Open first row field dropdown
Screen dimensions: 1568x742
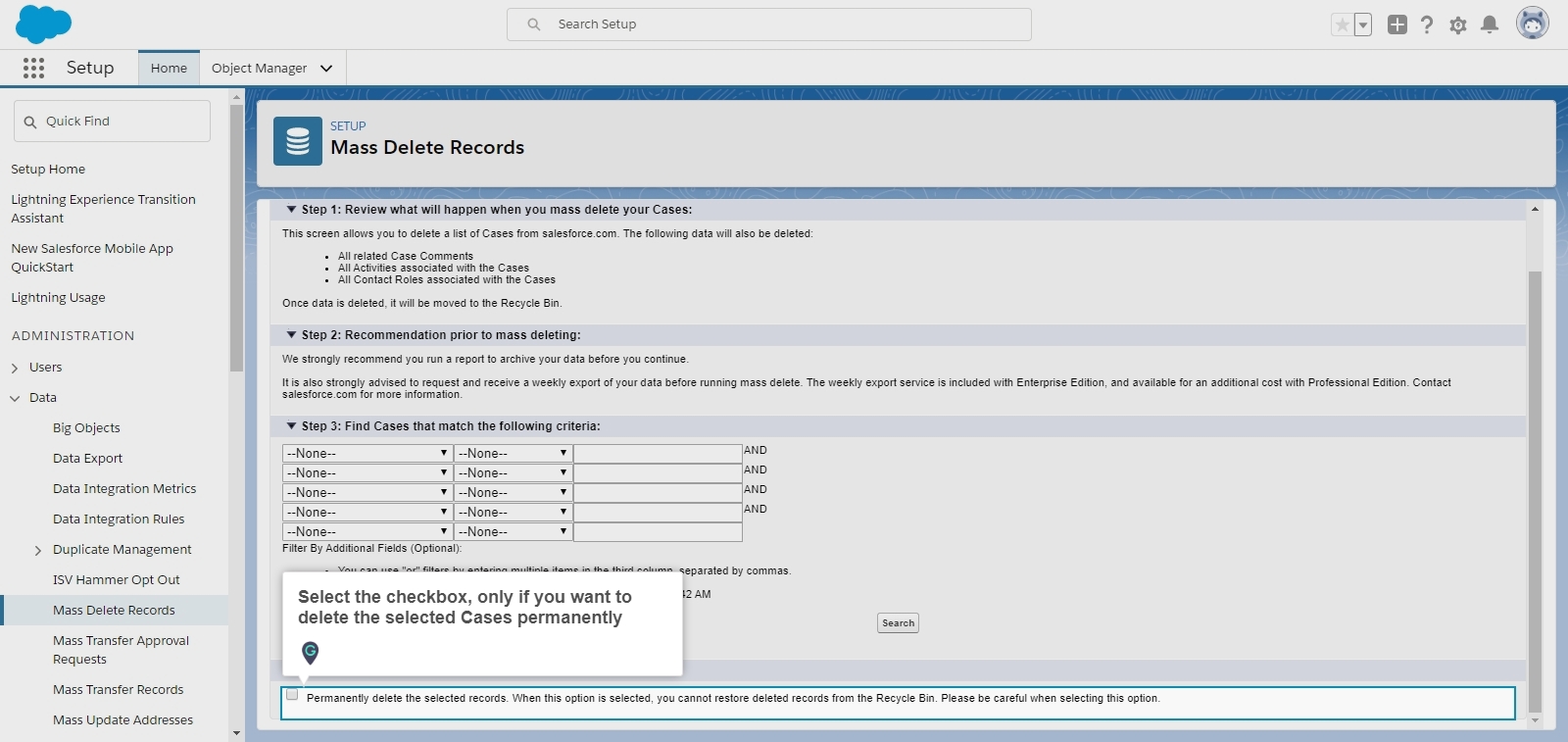click(367, 453)
